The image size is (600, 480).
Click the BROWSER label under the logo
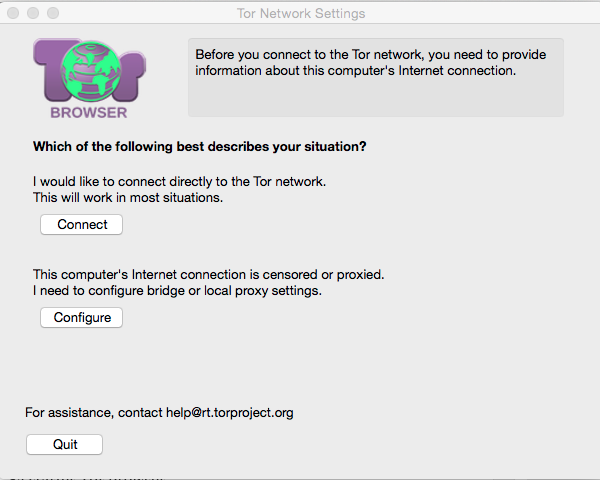click(89, 113)
